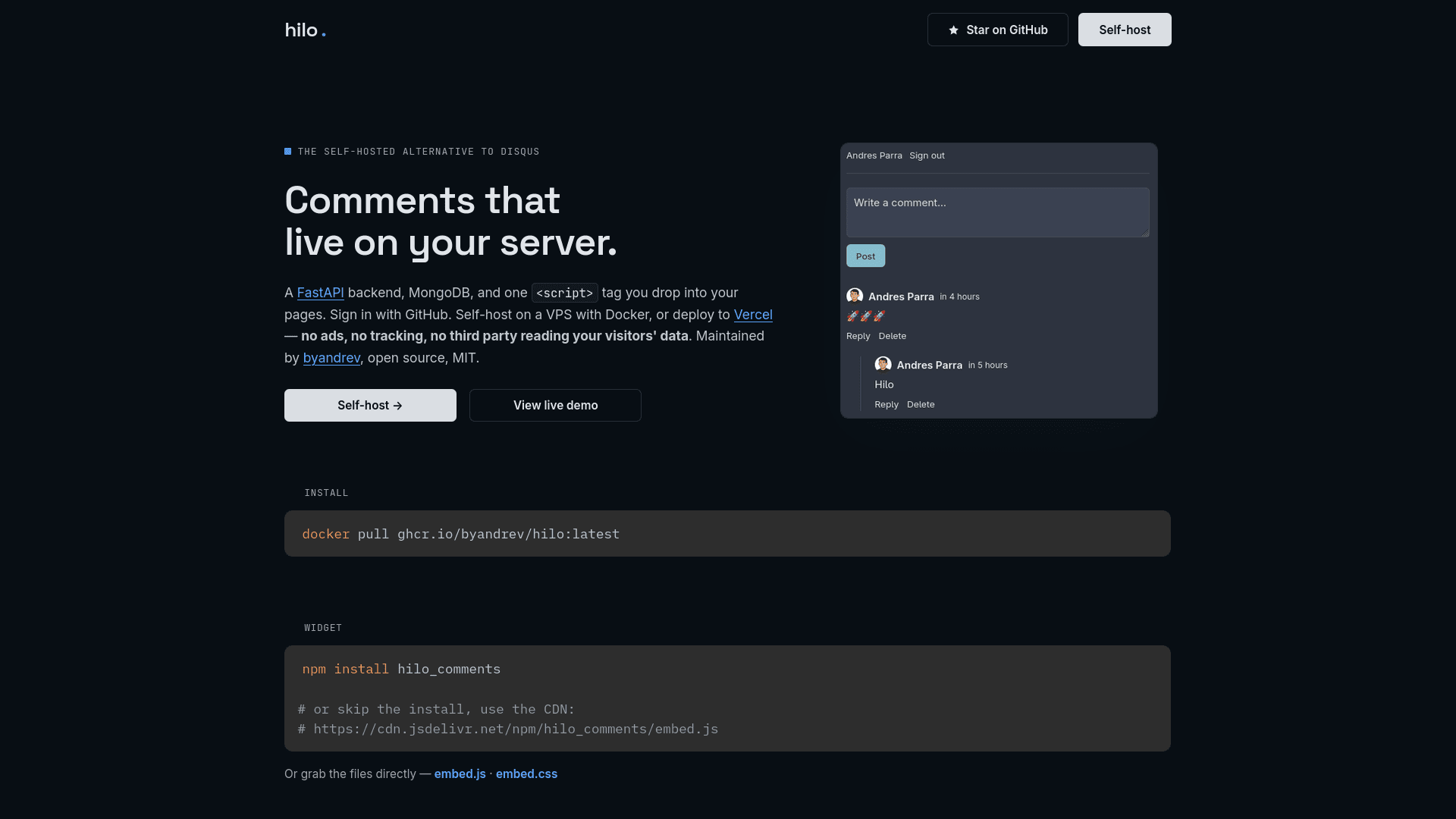Open the View live demo button
This screenshot has width=1456, height=819.
(555, 406)
